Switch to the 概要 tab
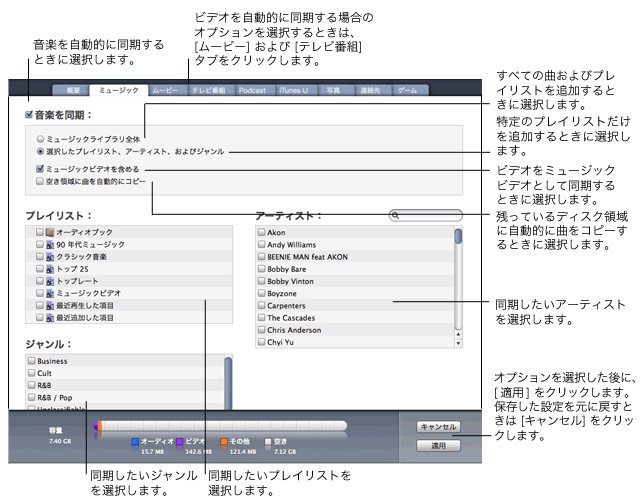640x502 pixels. (72, 90)
